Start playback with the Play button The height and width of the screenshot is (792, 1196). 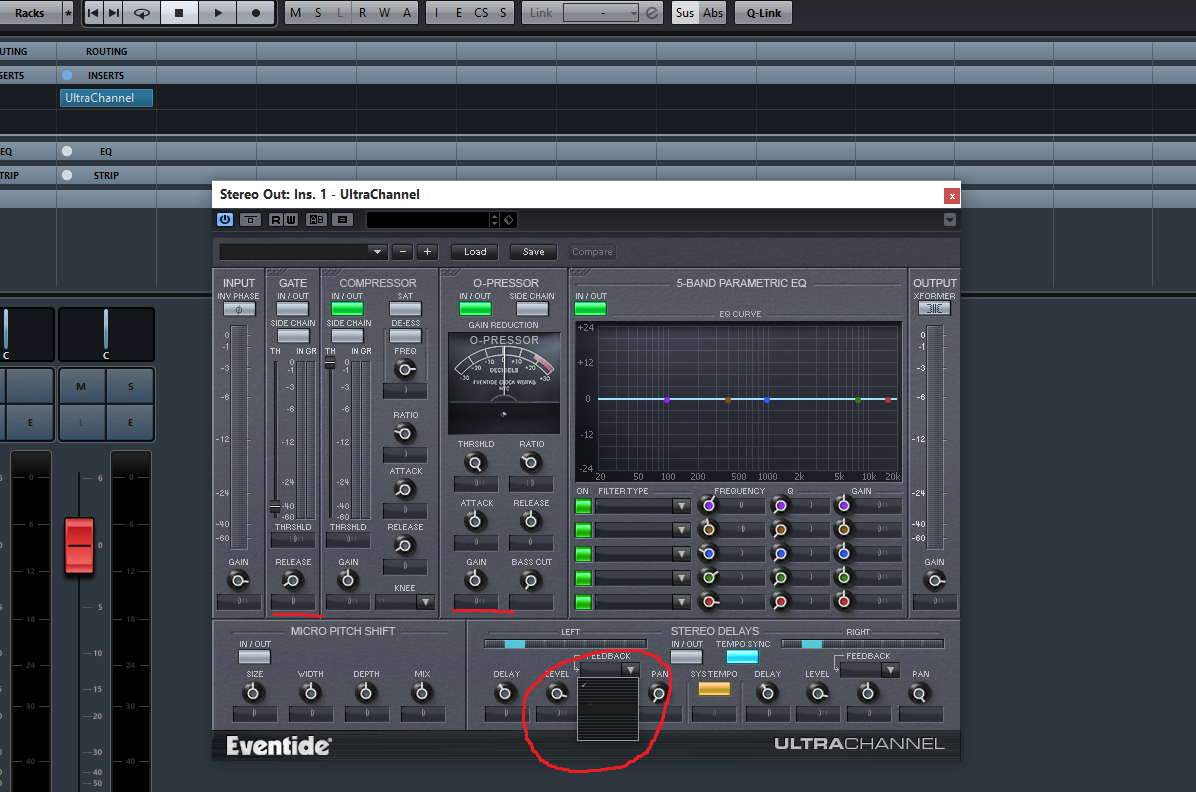coord(217,13)
